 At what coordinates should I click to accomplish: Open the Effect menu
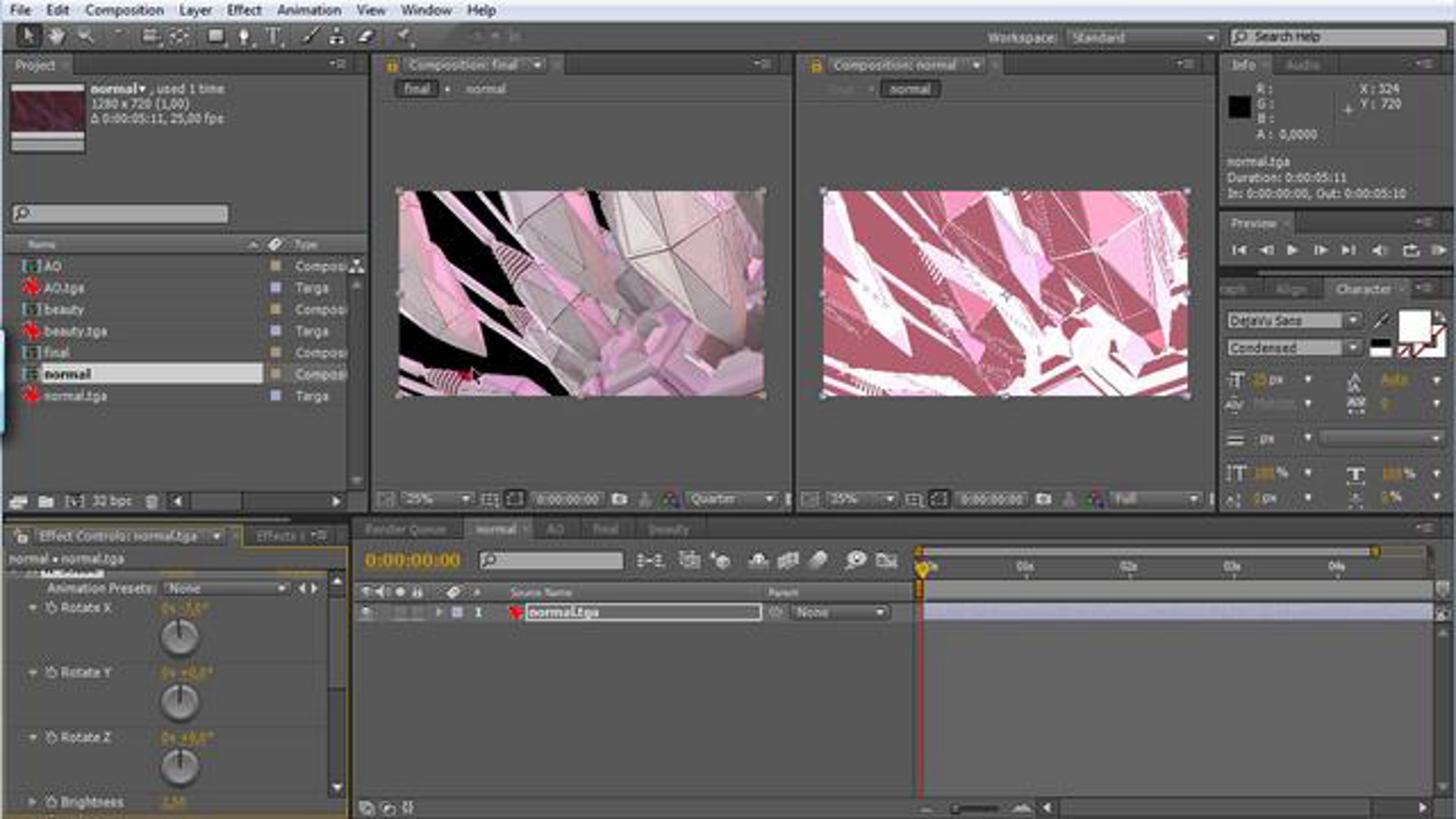244,10
